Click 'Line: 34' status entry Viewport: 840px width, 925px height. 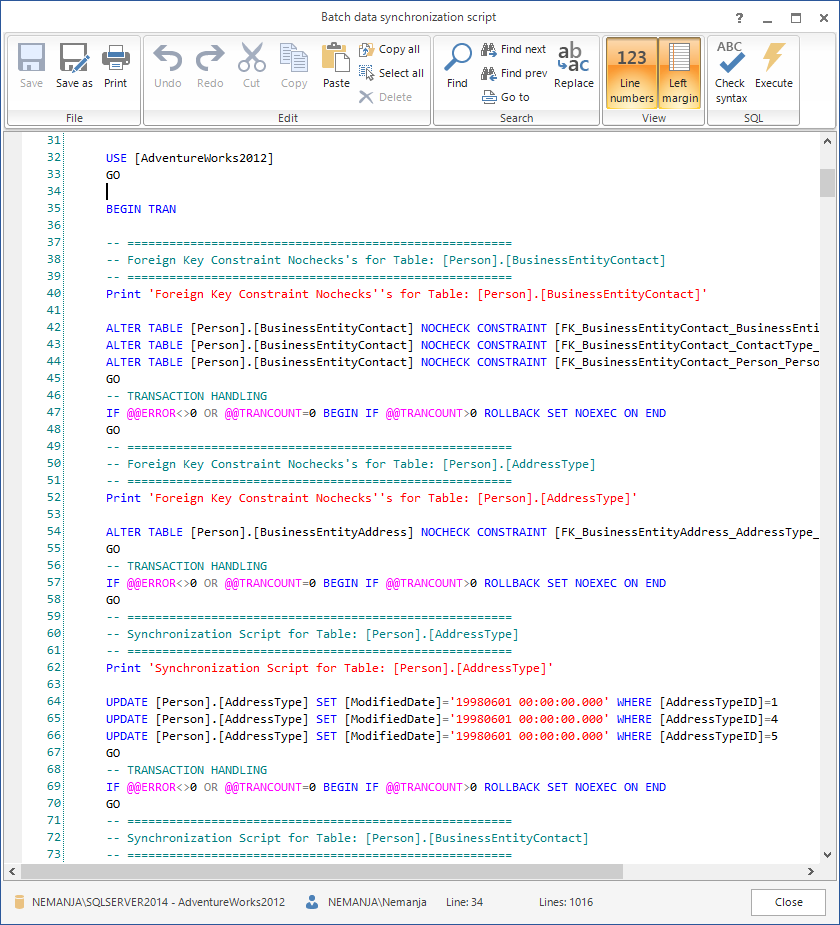pos(464,902)
